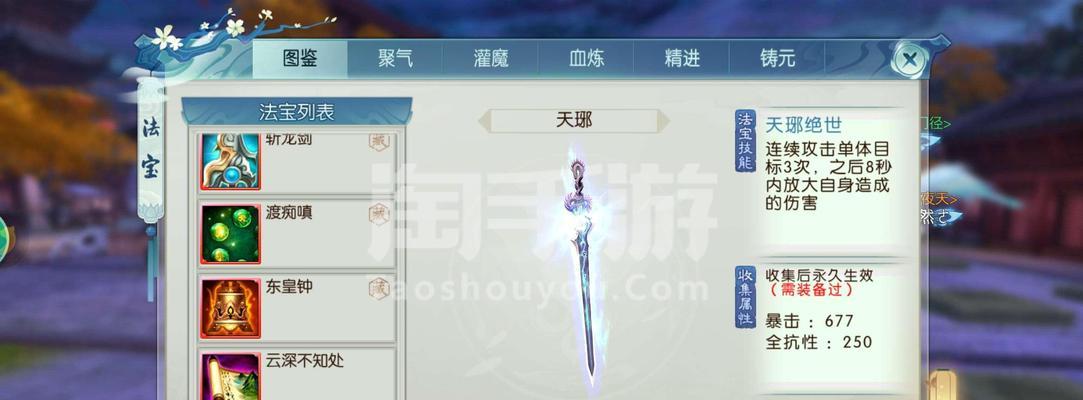Image resolution: width=1083 pixels, height=400 pixels.
Task: Click the hexagon badge beside 渡痴嗔
Action: pos(379,214)
